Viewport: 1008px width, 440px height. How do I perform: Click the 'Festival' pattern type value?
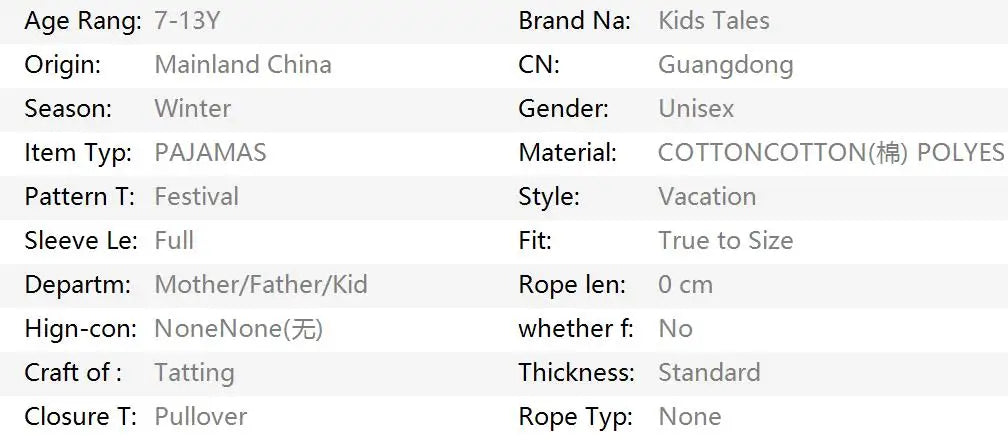[x=196, y=197]
